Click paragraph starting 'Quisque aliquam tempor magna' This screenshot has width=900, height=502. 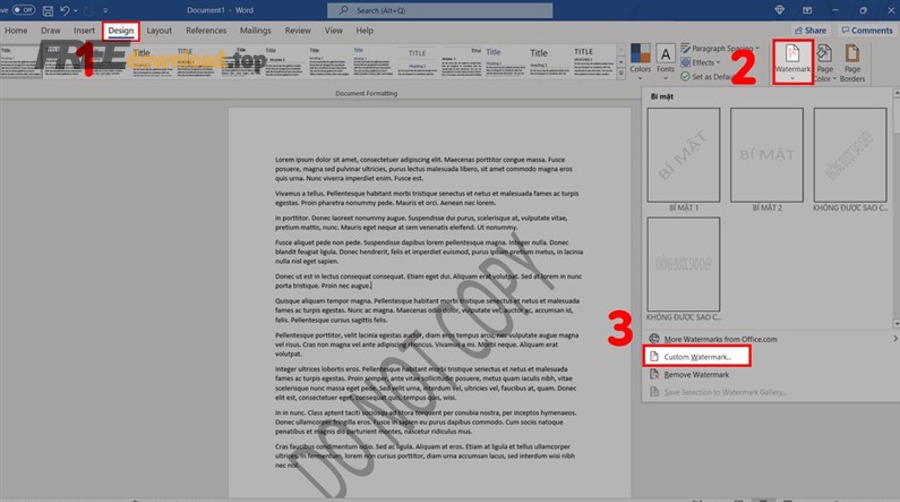427,310
